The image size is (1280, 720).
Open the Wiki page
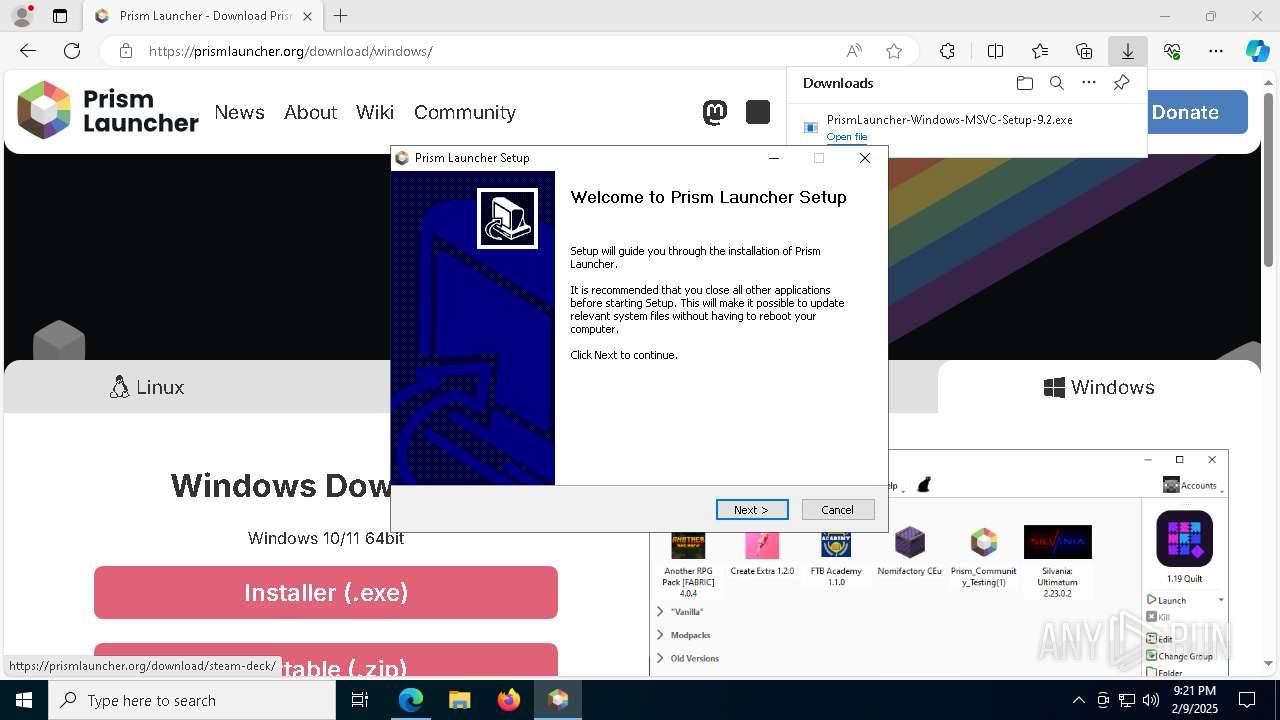(375, 112)
